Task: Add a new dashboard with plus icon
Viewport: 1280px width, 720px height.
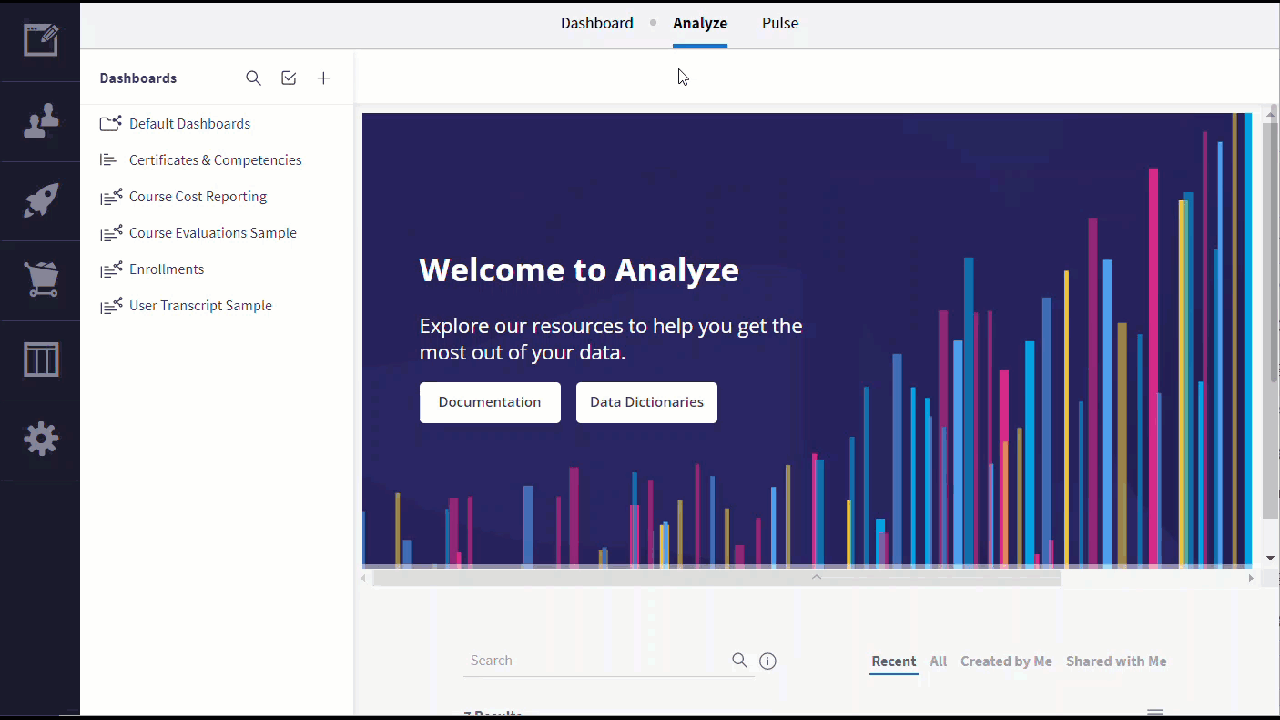Action: [323, 78]
